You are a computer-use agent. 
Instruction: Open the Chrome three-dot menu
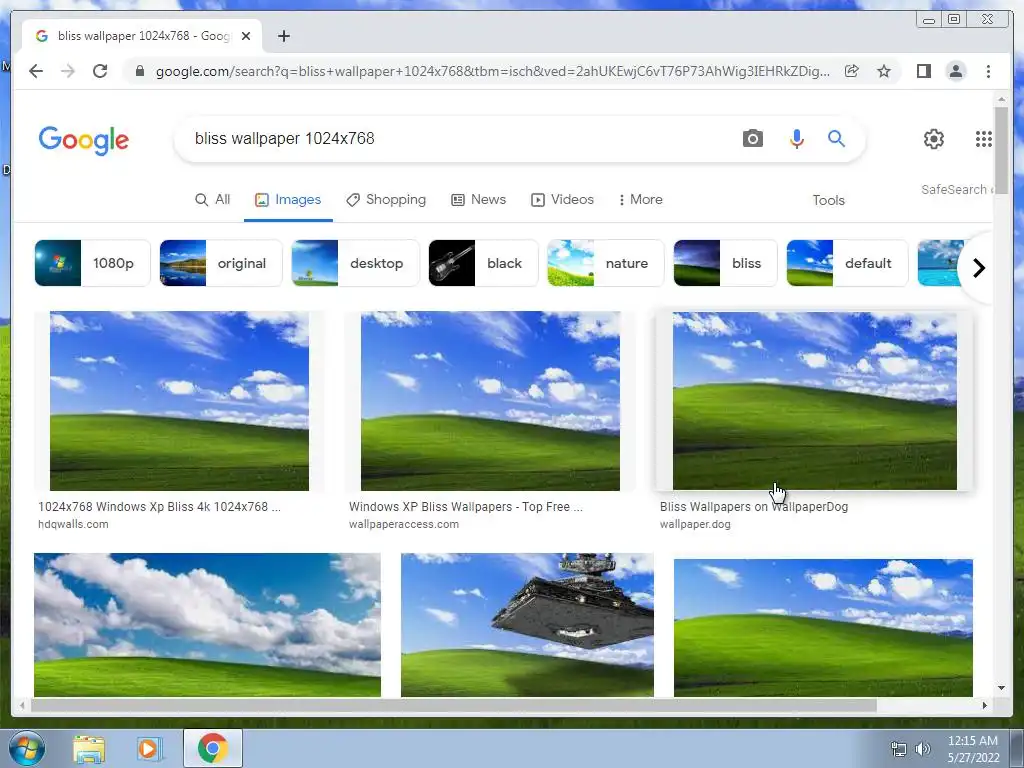[x=988, y=71]
